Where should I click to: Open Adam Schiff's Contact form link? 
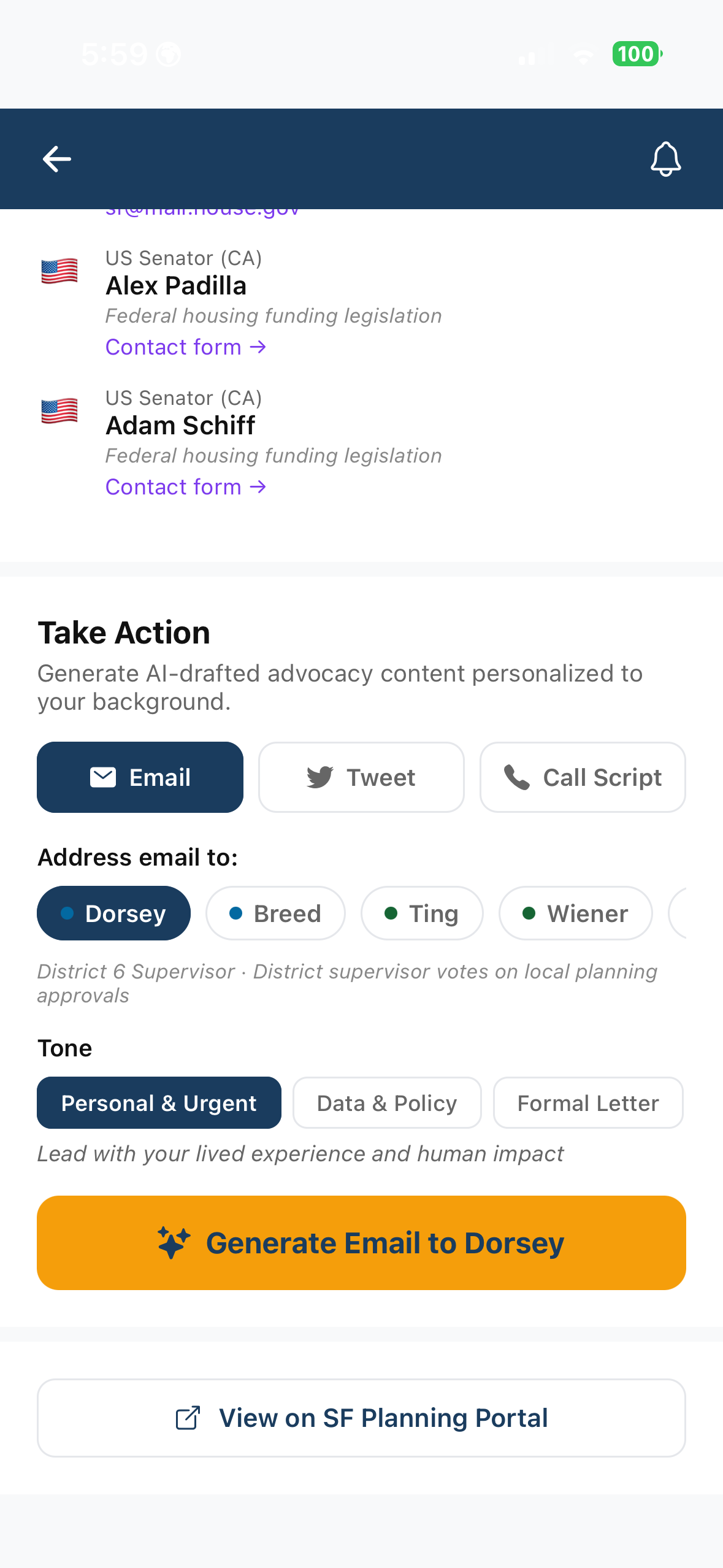(x=186, y=487)
